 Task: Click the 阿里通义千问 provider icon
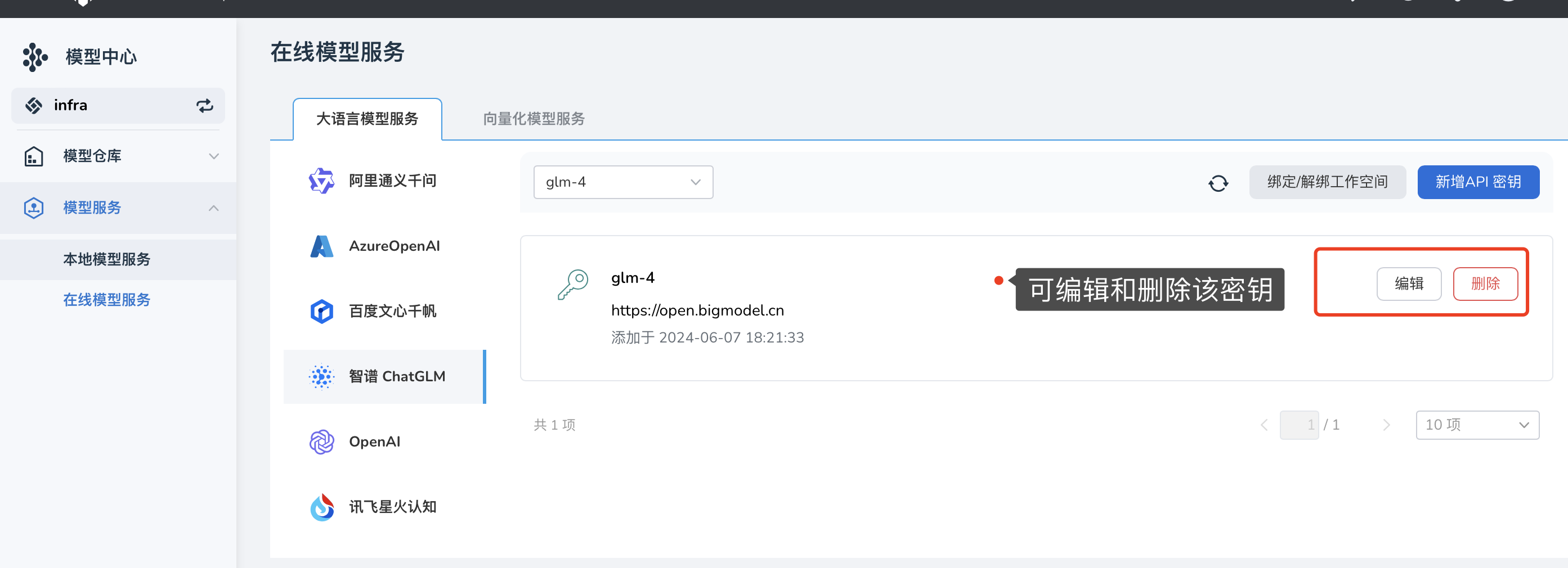pos(321,181)
